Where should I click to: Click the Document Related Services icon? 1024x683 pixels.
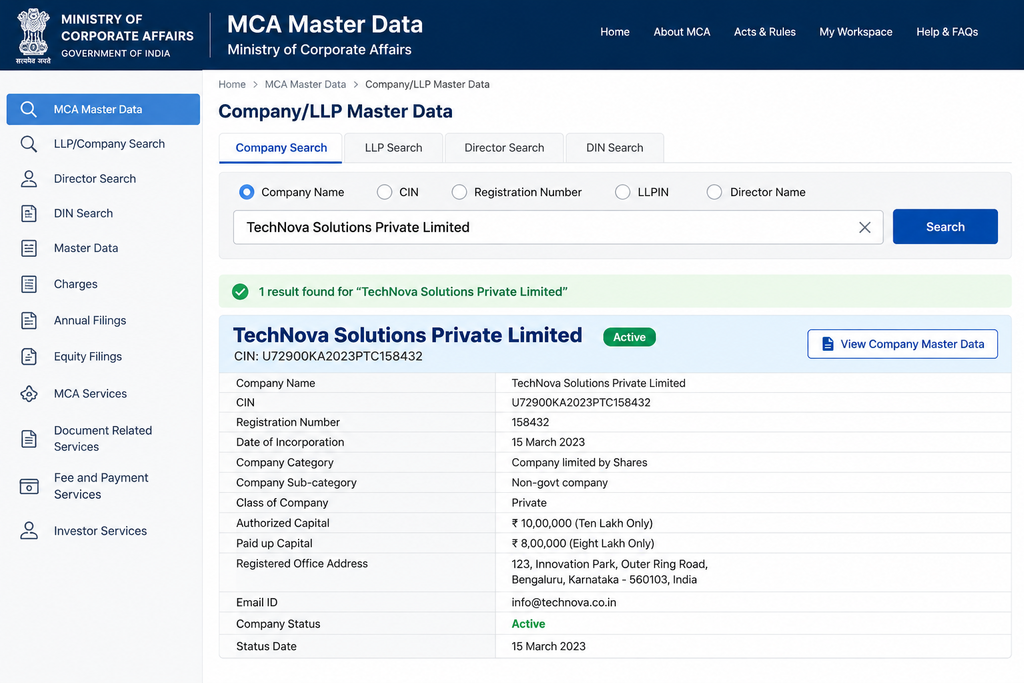(x=29, y=439)
